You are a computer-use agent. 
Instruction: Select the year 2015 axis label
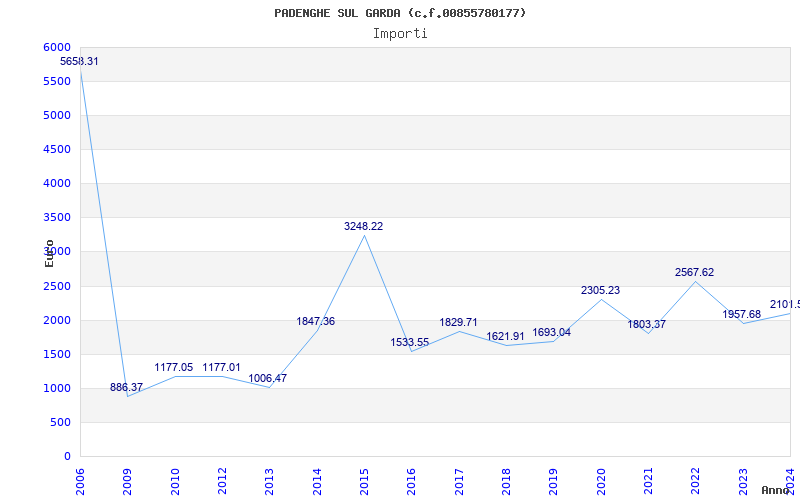[x=364, y=481]
